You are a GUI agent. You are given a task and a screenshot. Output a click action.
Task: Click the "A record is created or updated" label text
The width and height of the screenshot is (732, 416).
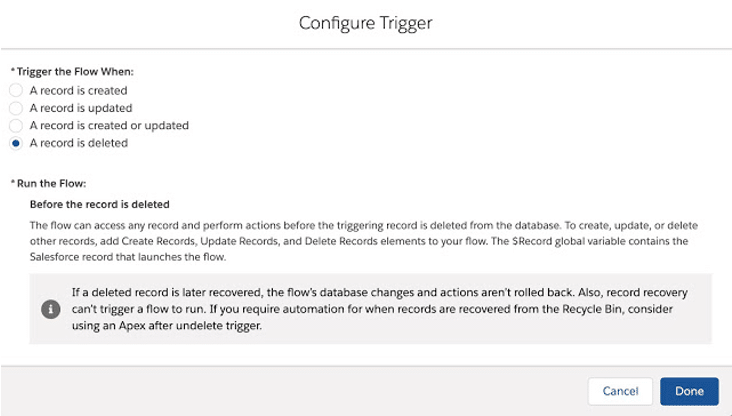point(109,125)
